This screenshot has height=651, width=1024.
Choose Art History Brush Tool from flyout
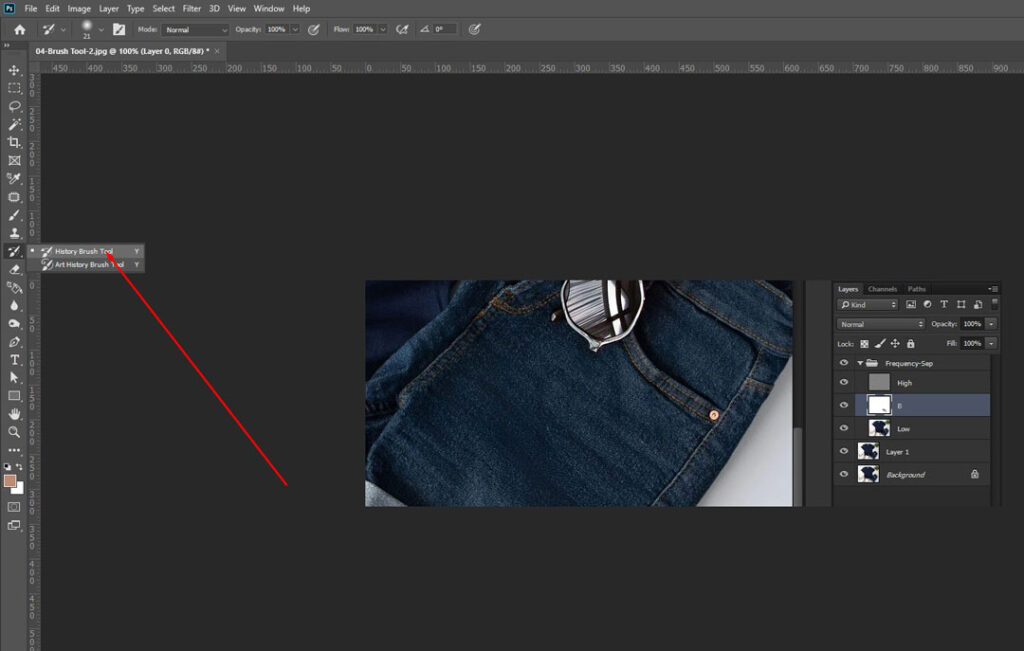pos(88,265)
